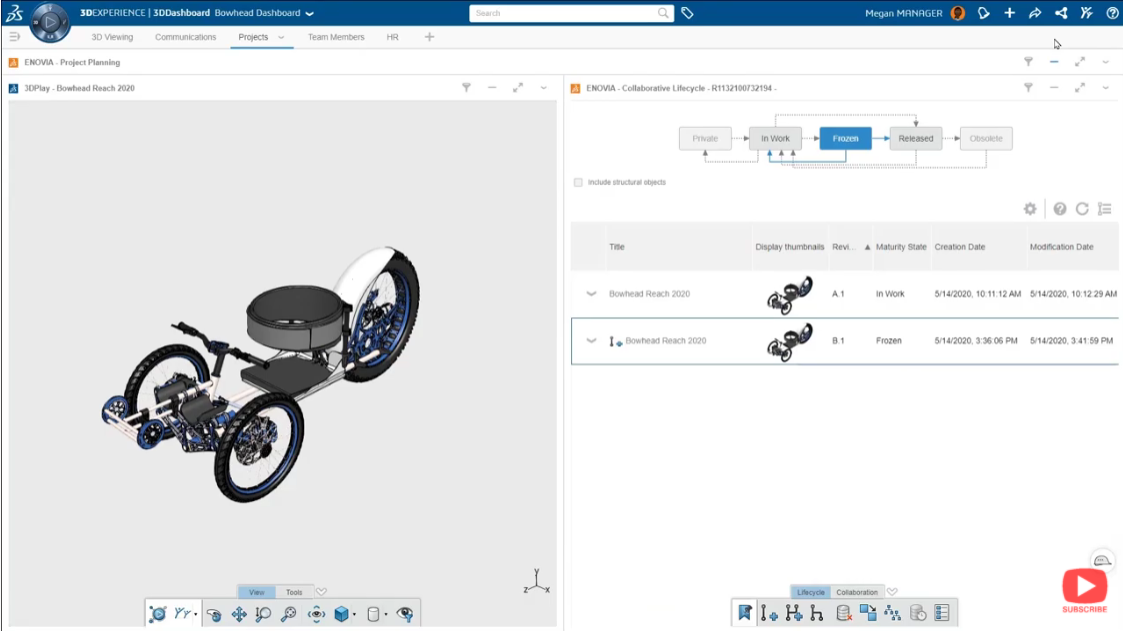Open the Collaborative Lifecycle widget chevron menu
Viewport: 1123px width, 631px height.
click(x=1106, y=88)
